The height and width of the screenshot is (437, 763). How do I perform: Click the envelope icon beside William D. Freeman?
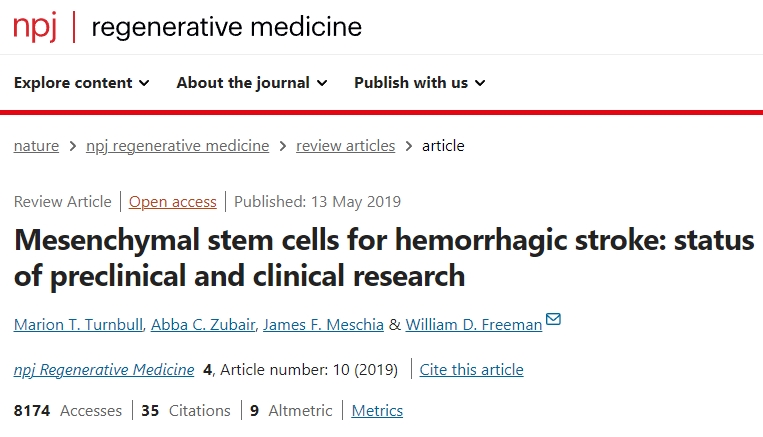click(x=553, y=320)
